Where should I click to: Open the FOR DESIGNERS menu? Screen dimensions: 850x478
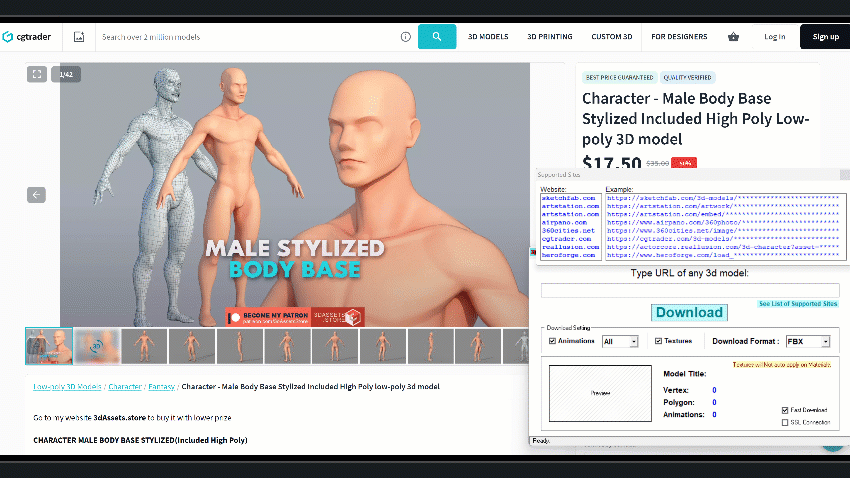(x=679, y=37)
